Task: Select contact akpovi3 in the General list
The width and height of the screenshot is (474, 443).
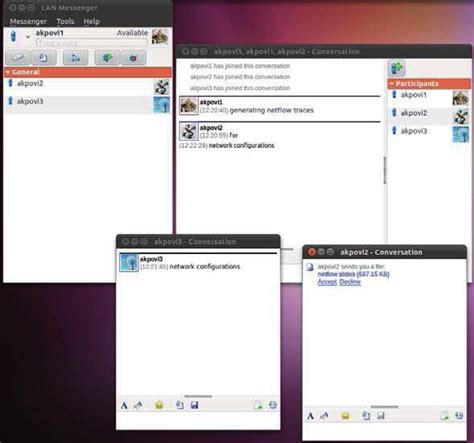Action: (88, 104)
